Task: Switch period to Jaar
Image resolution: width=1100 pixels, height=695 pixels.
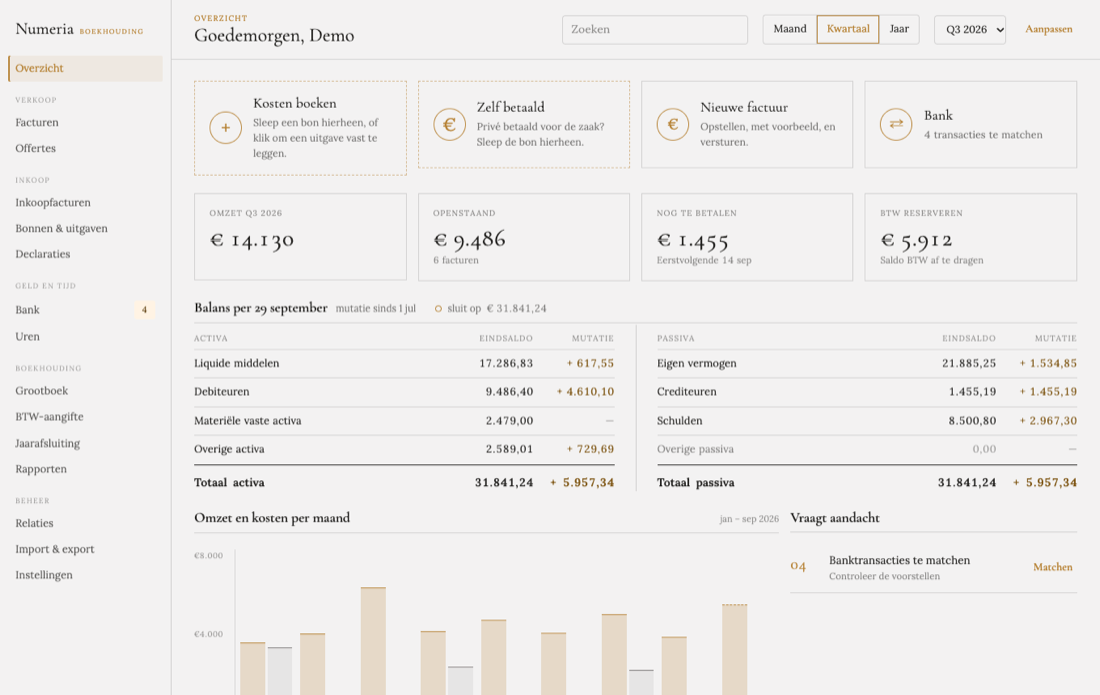Action: click(899, 29)
